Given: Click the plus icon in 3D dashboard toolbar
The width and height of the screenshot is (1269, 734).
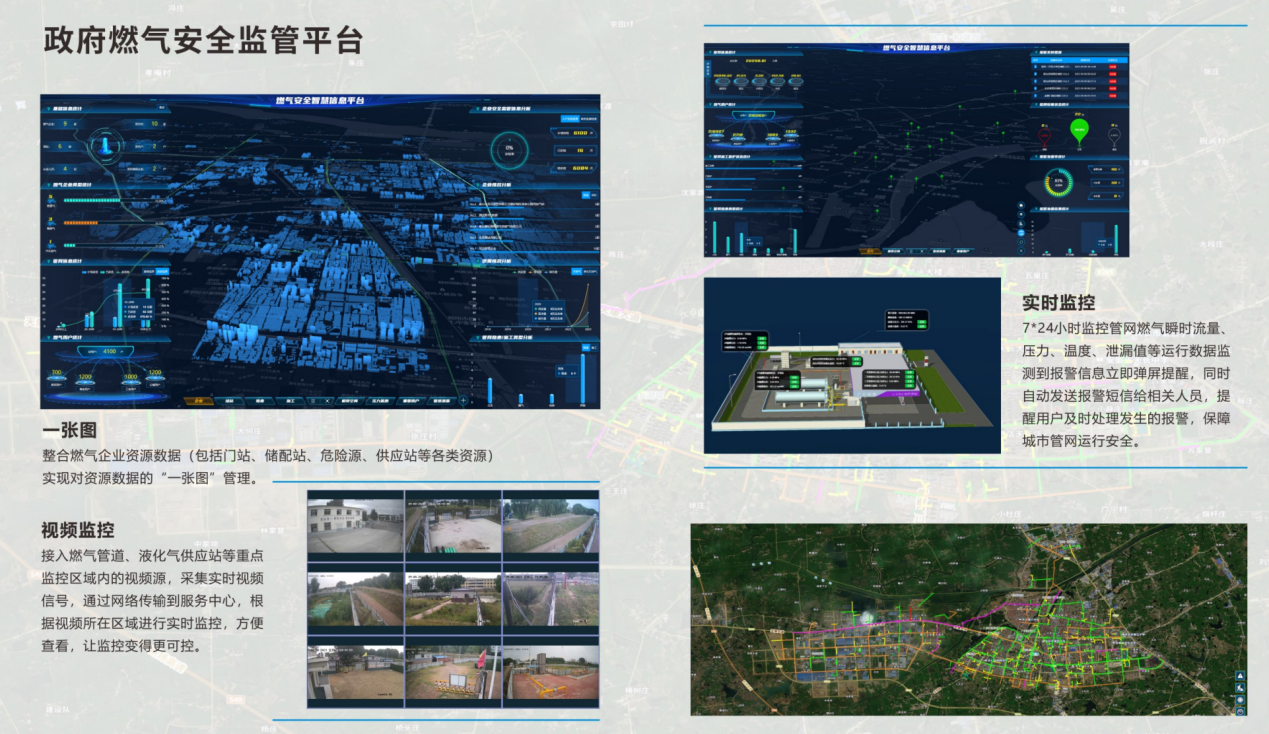Looking at the screenshot, I should [463, 400].
